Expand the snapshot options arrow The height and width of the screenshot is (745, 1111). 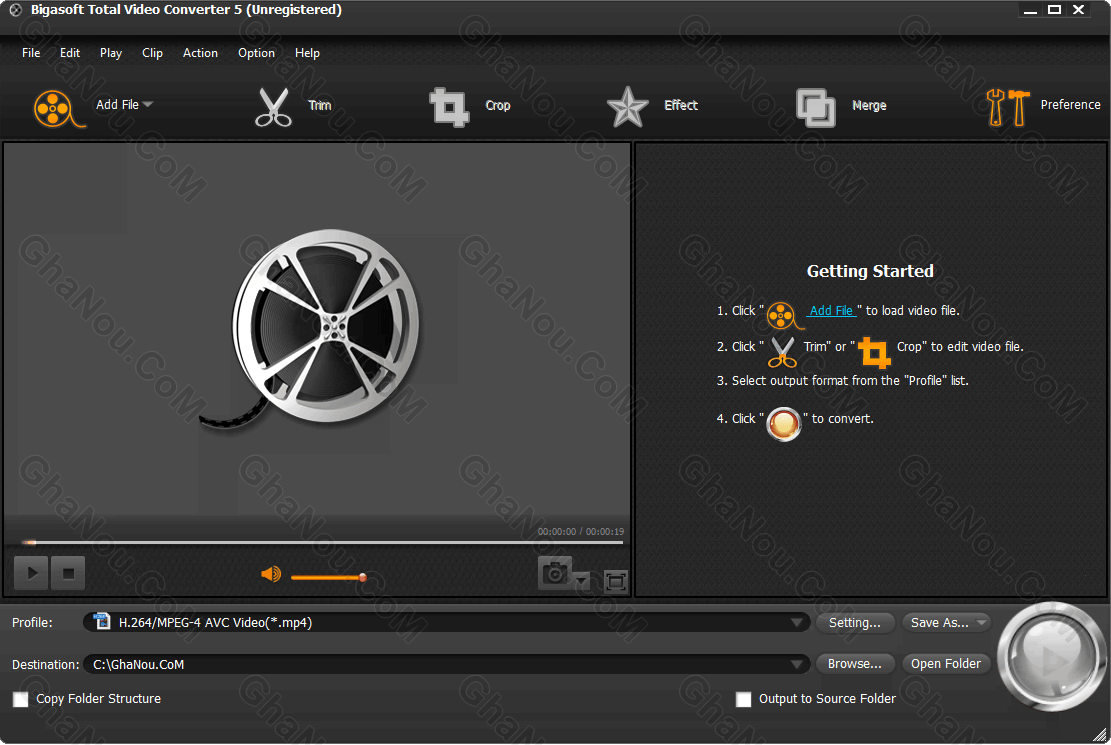click(582, 581)
